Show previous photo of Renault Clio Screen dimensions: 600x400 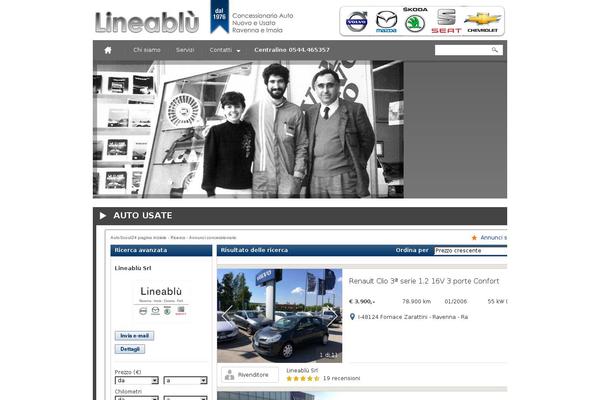coord(227,316)
